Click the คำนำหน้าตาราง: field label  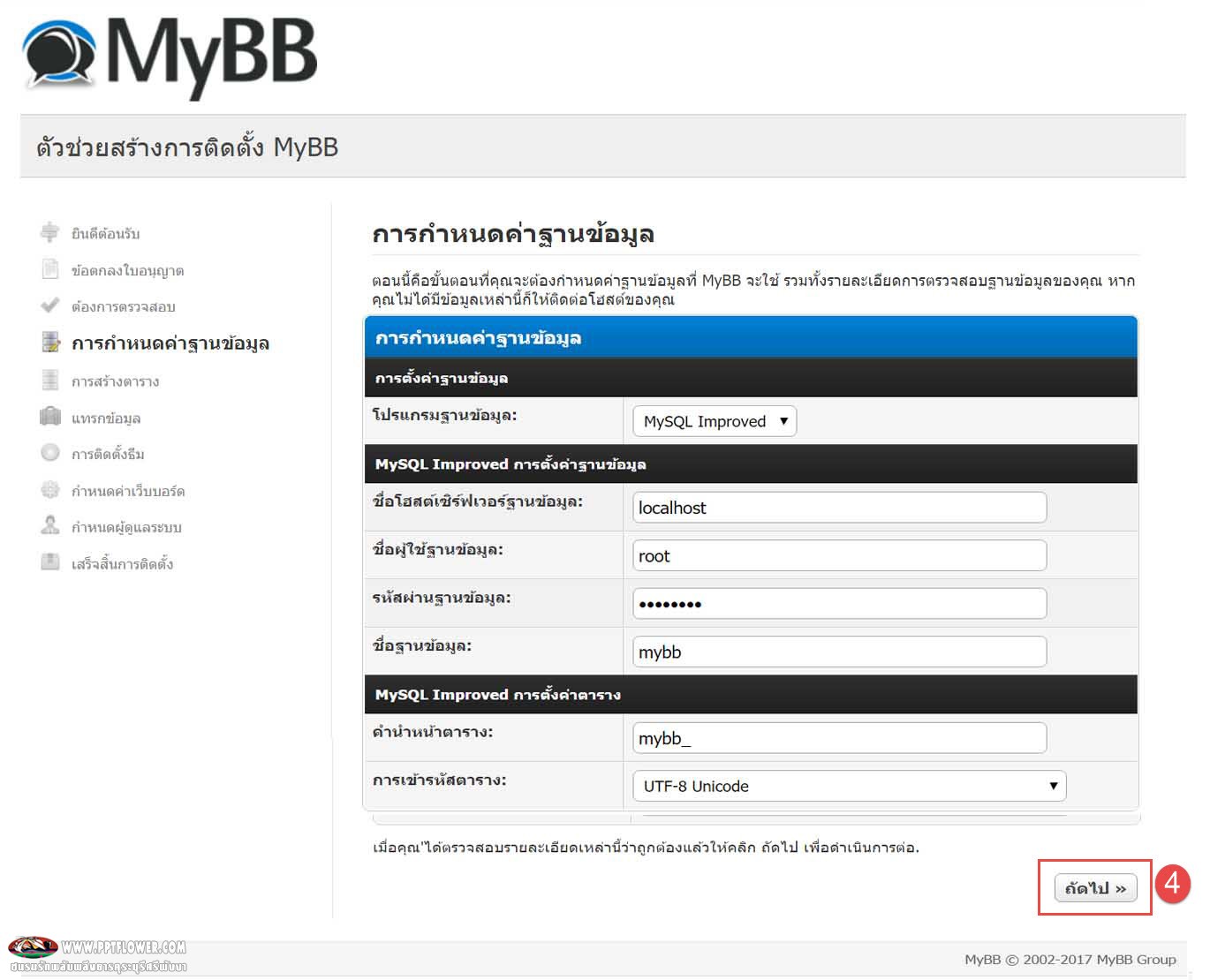tap(433, 732)
